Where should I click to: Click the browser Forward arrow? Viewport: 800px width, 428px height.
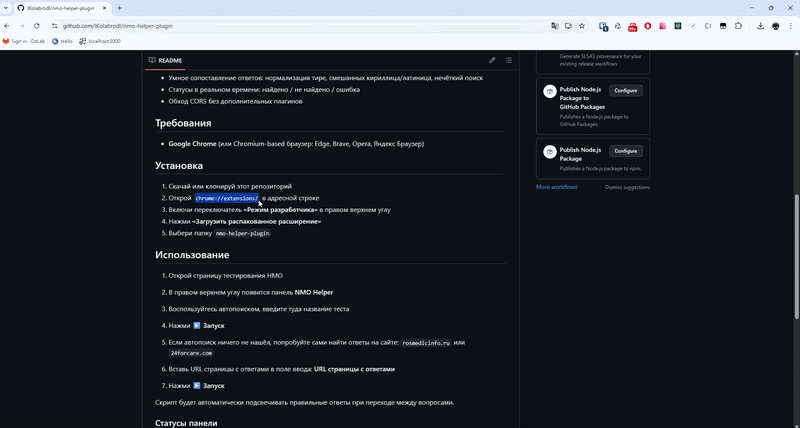coord(21,26)
